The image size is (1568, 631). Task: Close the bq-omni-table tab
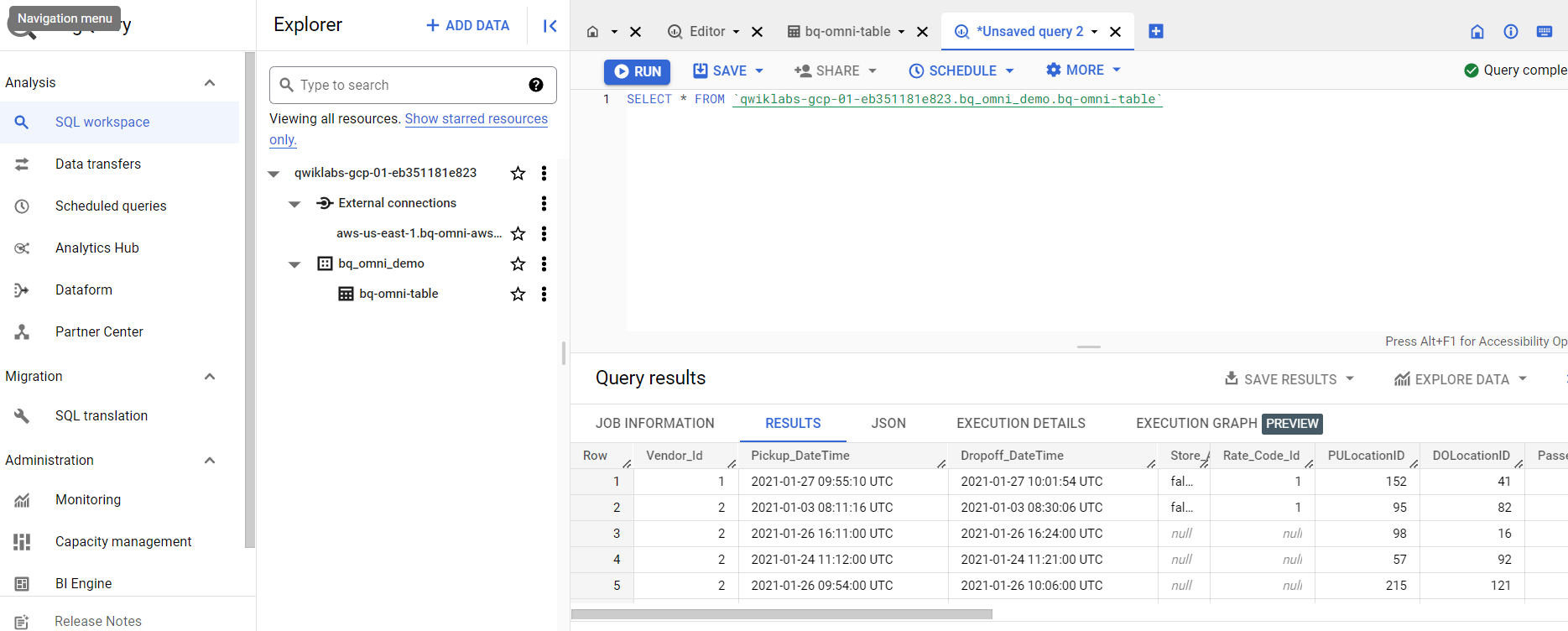coord(922,32)
